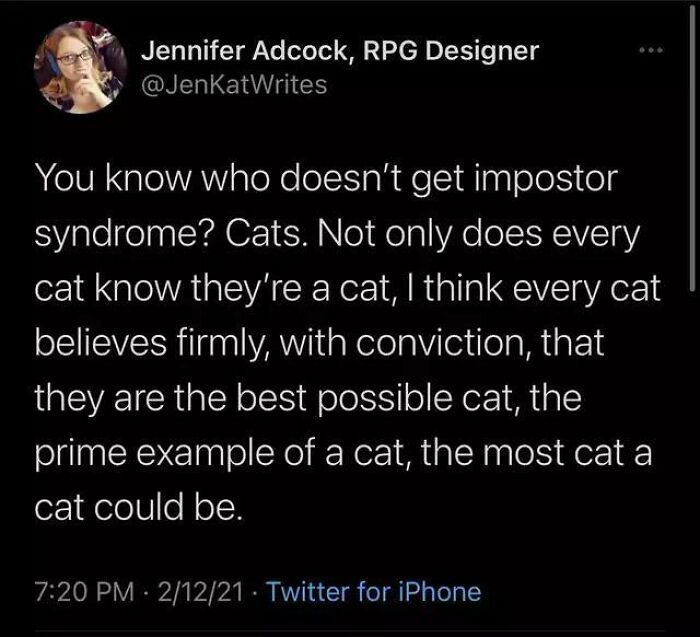Click the 7:20 PM timestamp

(85, 592)
